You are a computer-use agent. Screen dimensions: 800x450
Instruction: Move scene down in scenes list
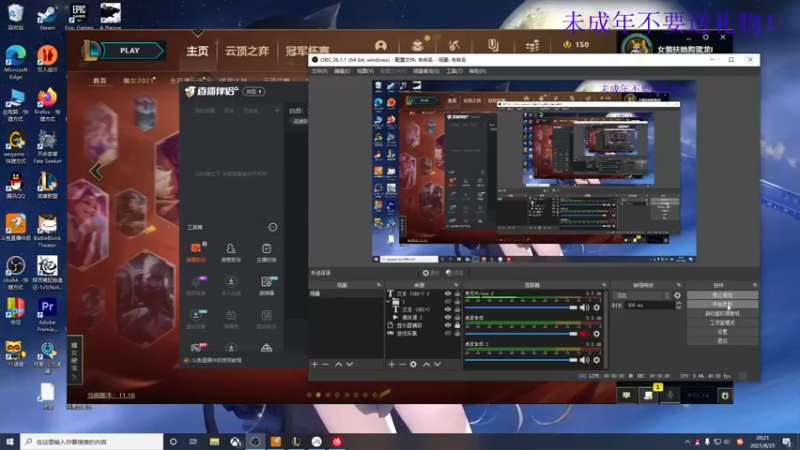click(349, 364)
